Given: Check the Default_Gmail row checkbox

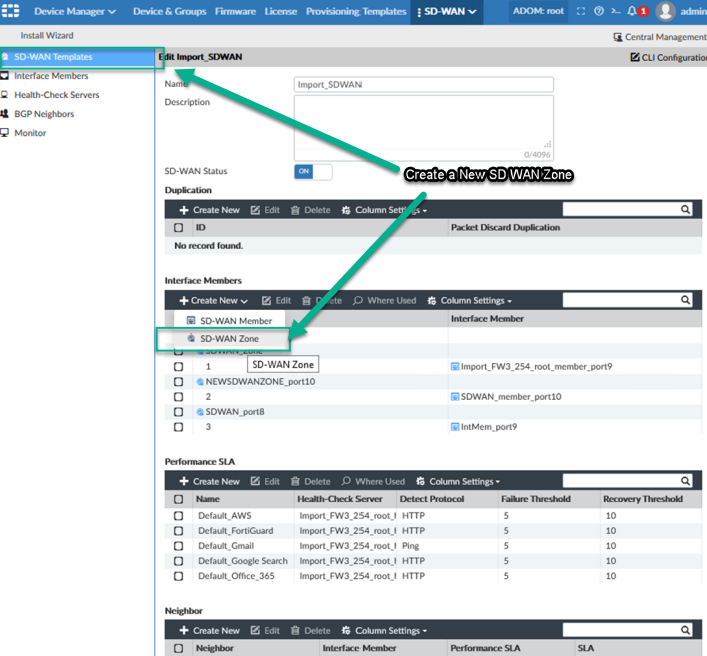Looking at the screenshot, I should pos(179,546).
